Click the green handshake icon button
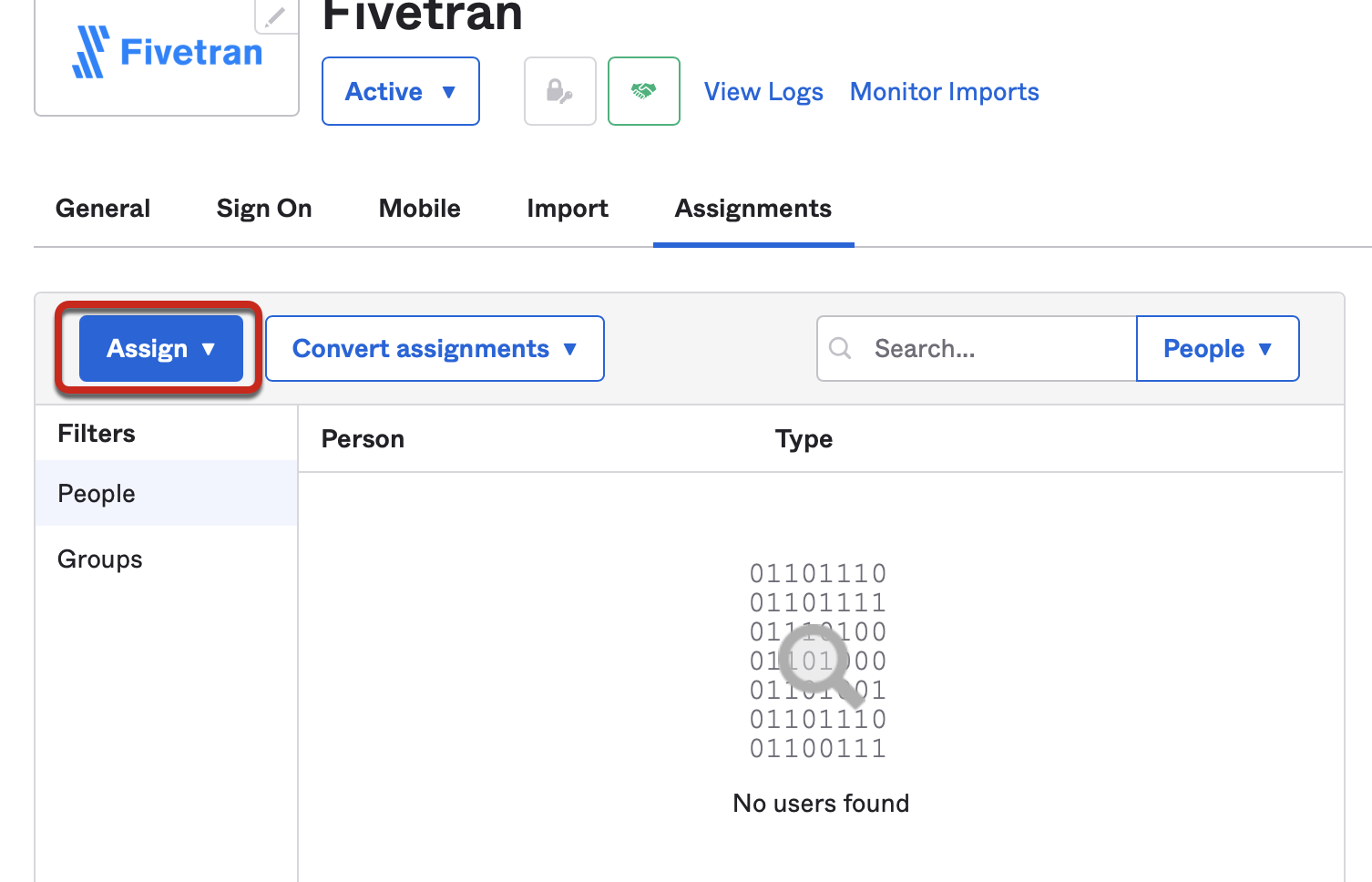 click(x=644, y=91)
